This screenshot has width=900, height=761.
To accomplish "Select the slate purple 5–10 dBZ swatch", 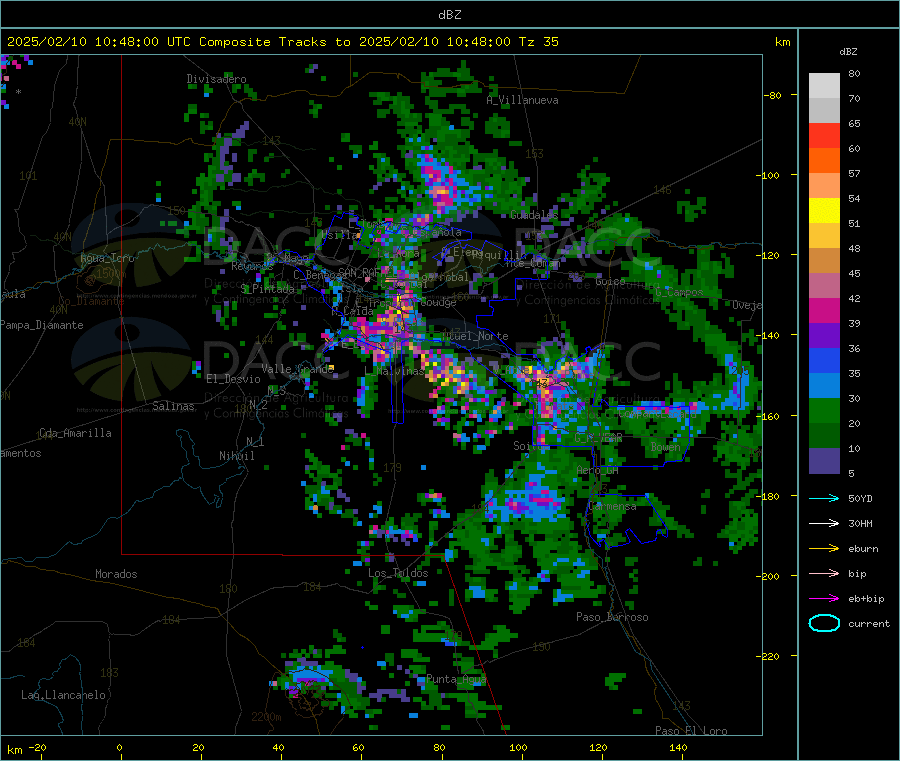I will [x=824, y=460].
